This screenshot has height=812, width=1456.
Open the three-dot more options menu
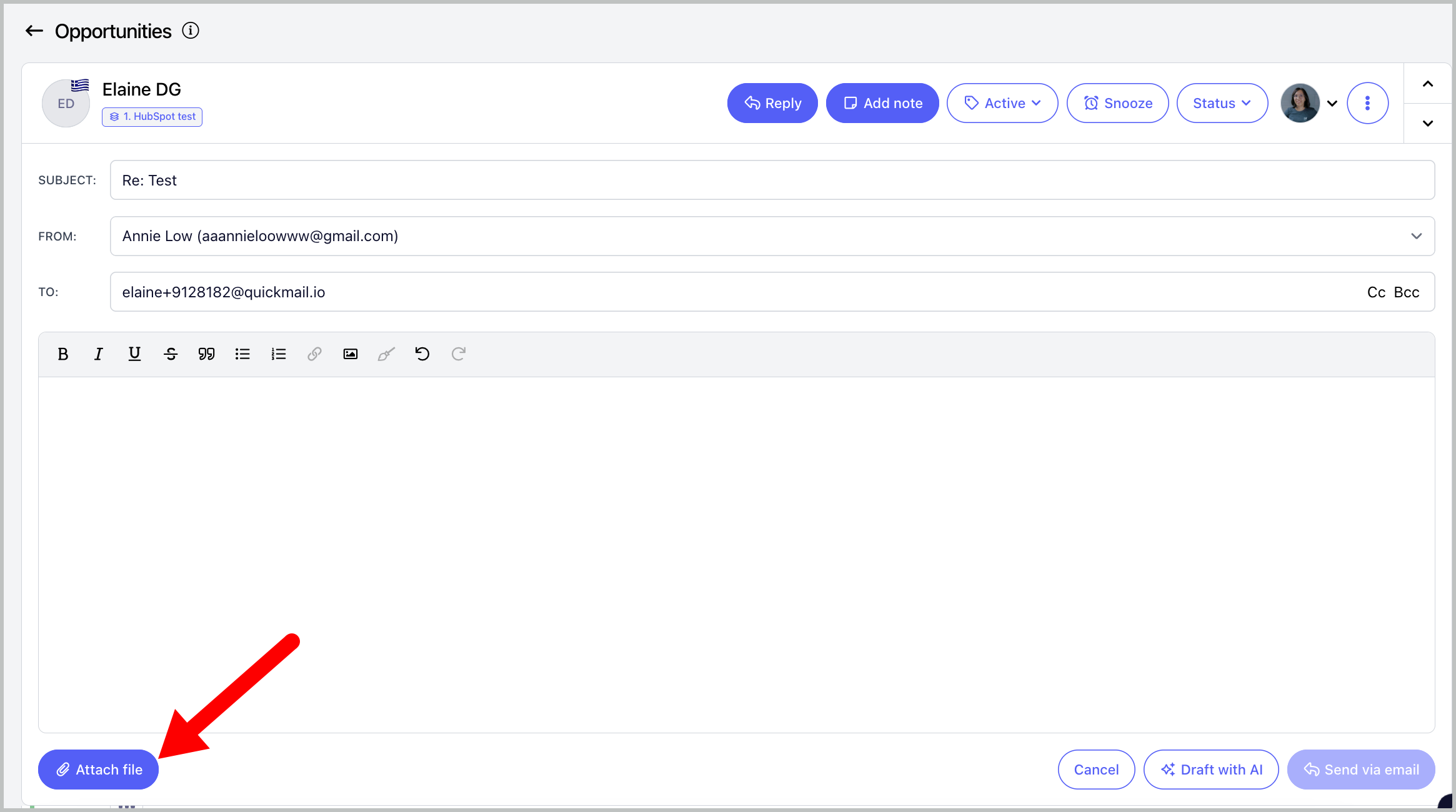pyautogui.click(x=1367, y=103)
